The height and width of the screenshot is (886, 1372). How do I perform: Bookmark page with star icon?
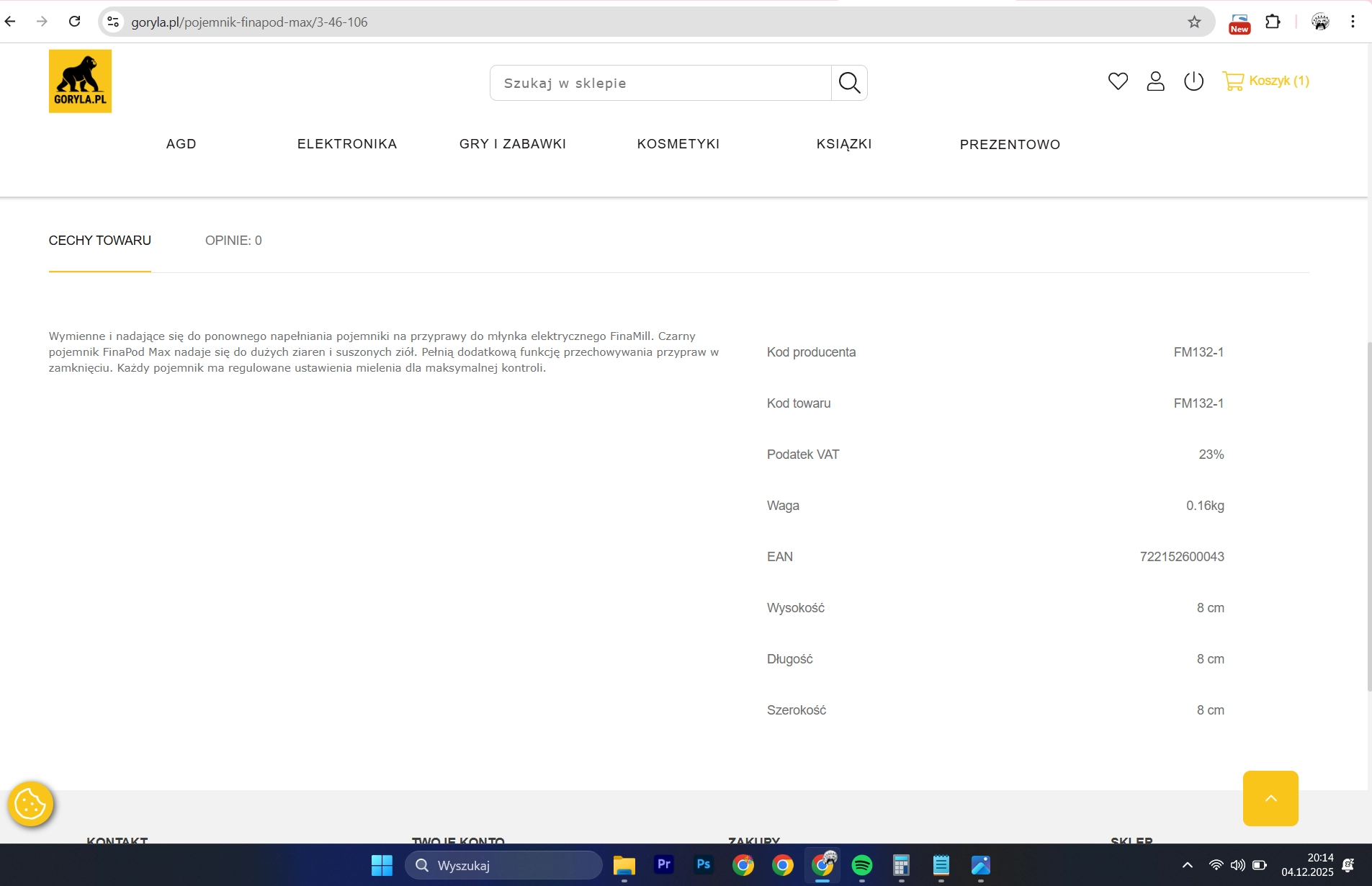pyautogui.click(x=1194, y=22)
